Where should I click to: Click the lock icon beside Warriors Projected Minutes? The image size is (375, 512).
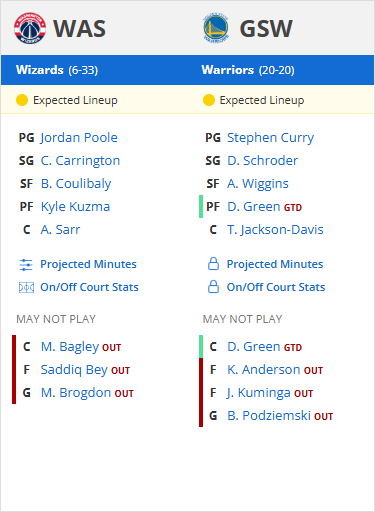pyautogui.click(x=213, y=264)
